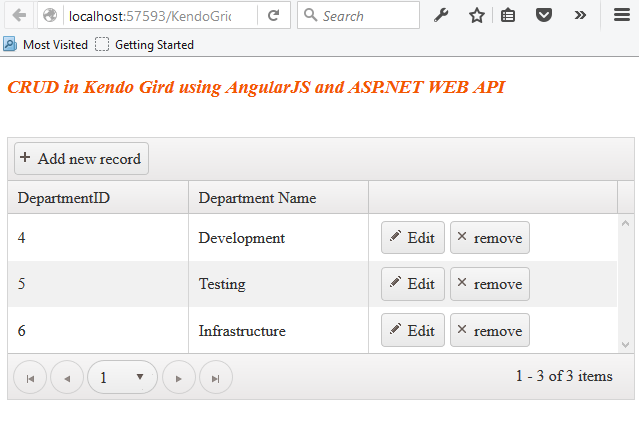
Task: Select the Testing cell
Action: point(278,284)
